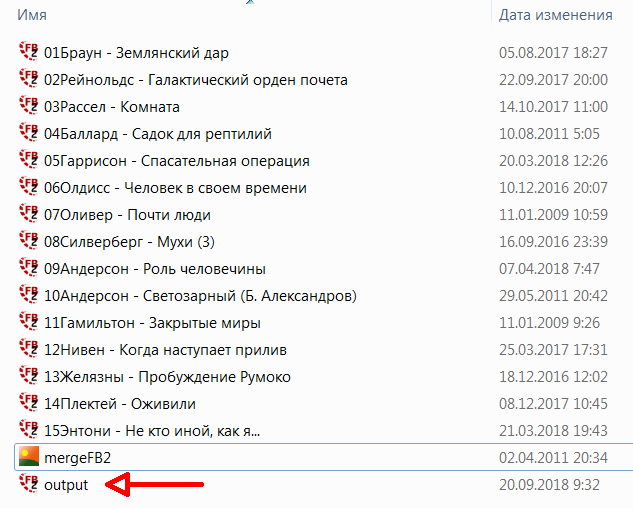Select file 03Рассел - Комната
Image resolution: width=633 pixels, height=508 pixels.
coord(112,107)
